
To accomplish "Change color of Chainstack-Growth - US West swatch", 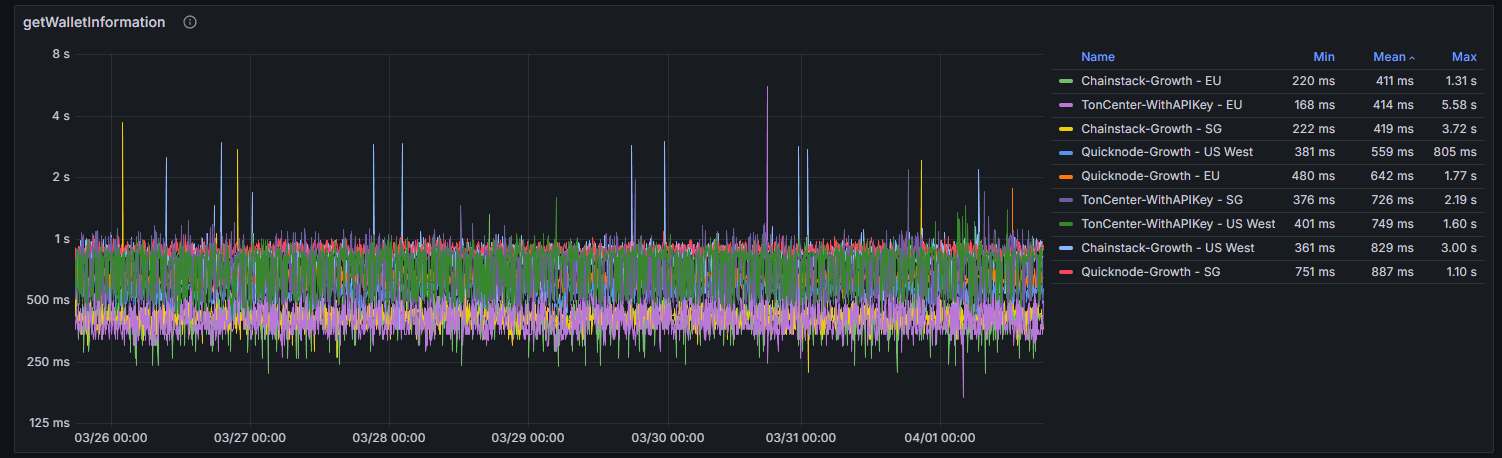I will [1066, 249].
